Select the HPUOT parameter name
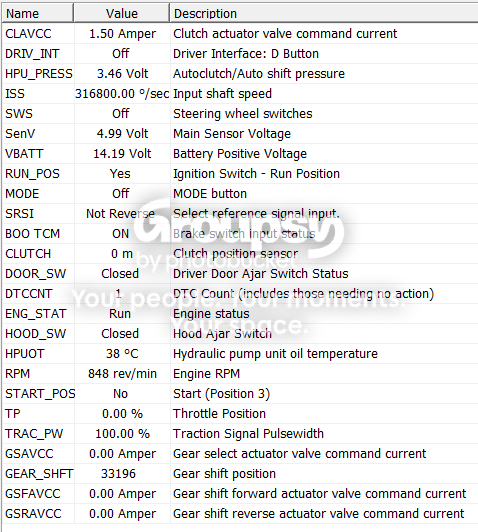Image resolution: width=478 pixels, height=532 pixels. (25, 354)
